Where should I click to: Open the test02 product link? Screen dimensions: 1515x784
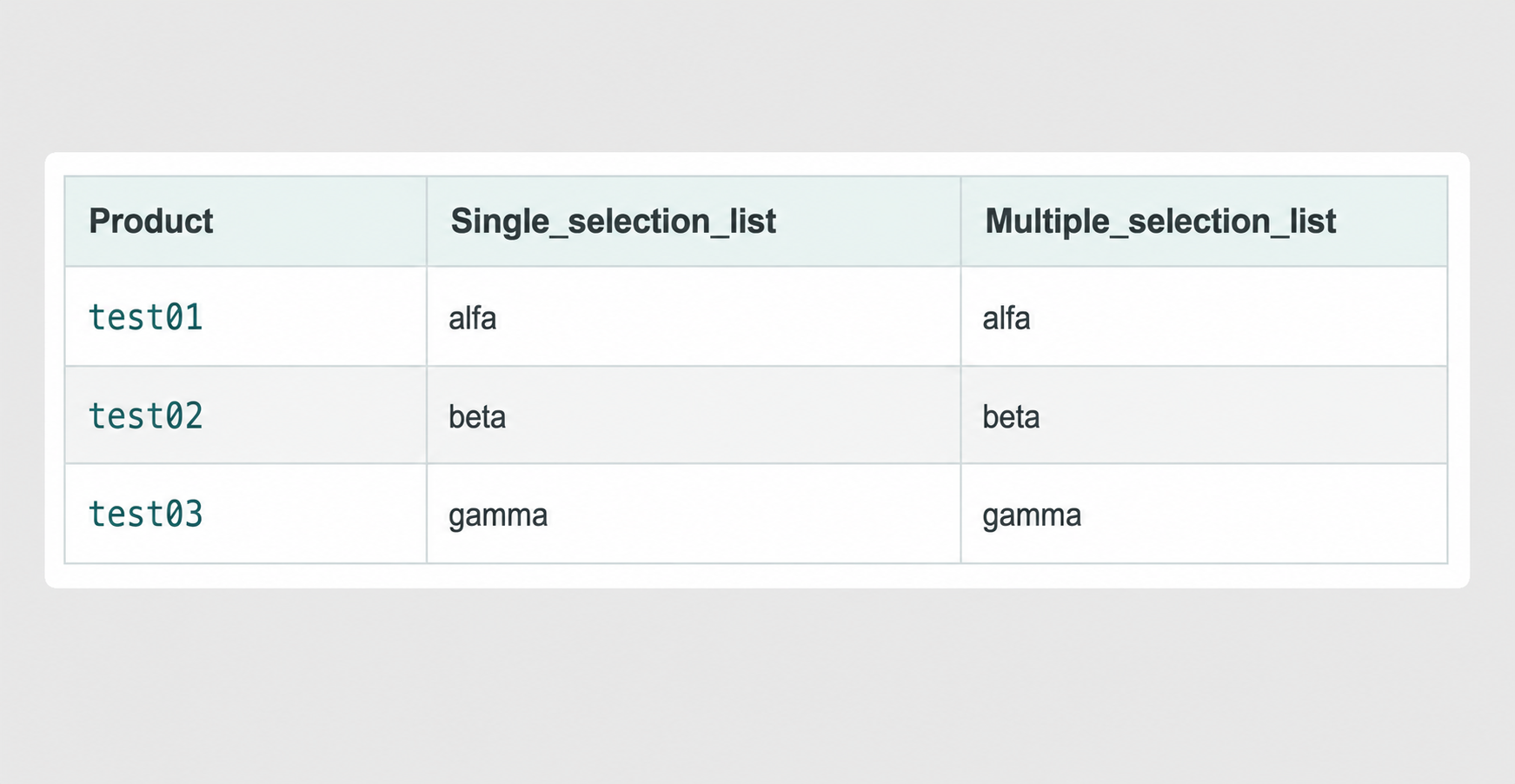[146, 415]
